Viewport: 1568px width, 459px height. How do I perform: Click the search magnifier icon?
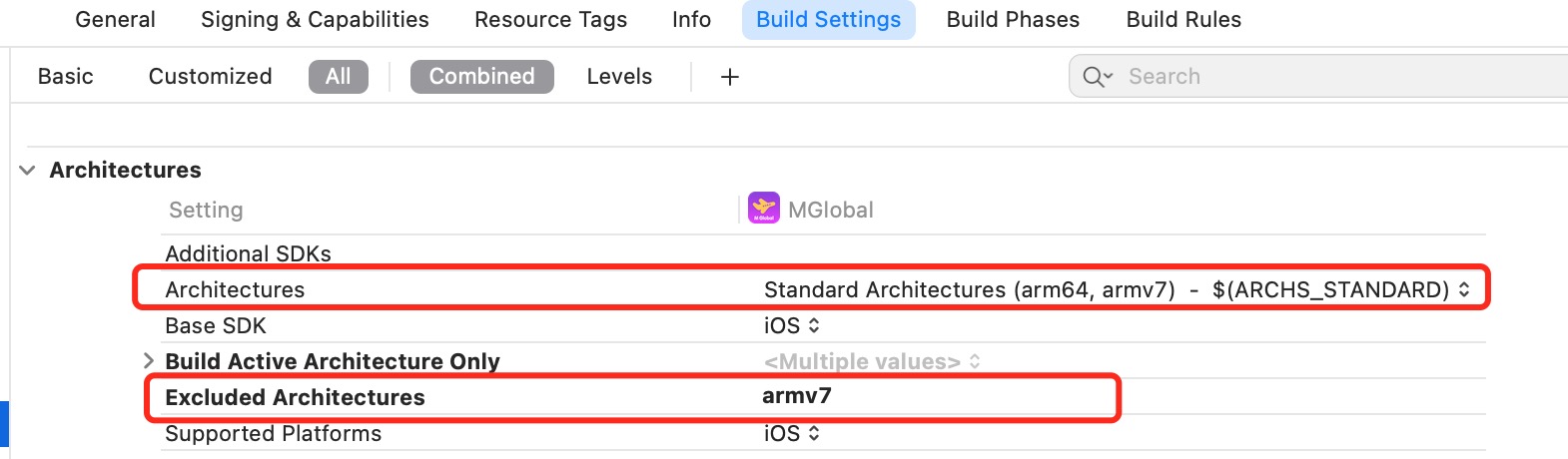(x=1096, y=77)
